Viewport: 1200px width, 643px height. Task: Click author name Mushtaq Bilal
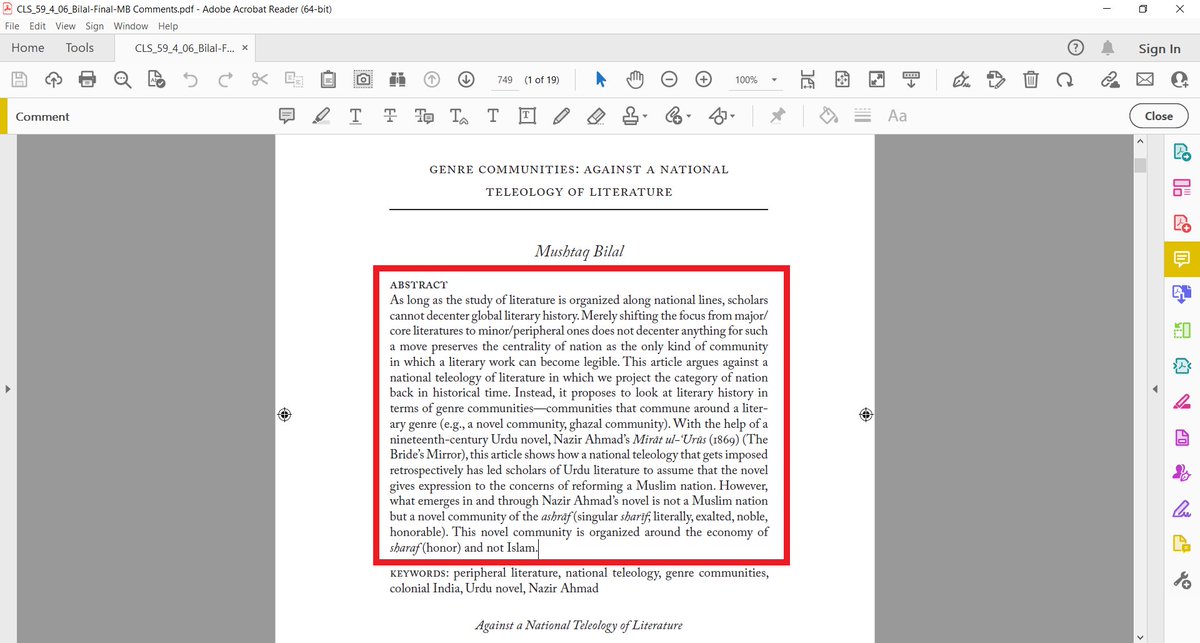point(578,251)
